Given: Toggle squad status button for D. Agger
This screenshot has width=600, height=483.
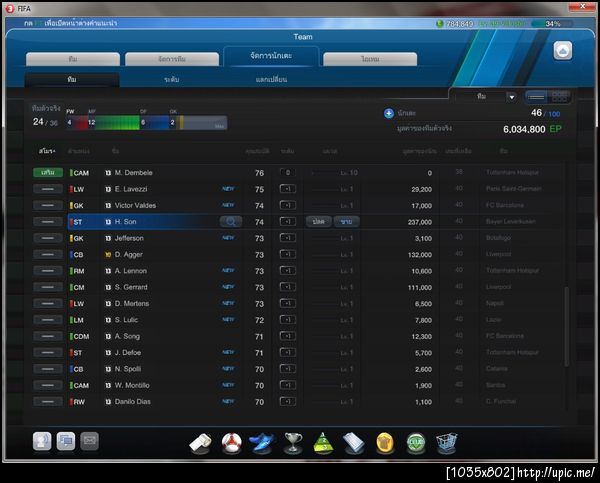Looking at the screenshot, I should pos(48,255).
